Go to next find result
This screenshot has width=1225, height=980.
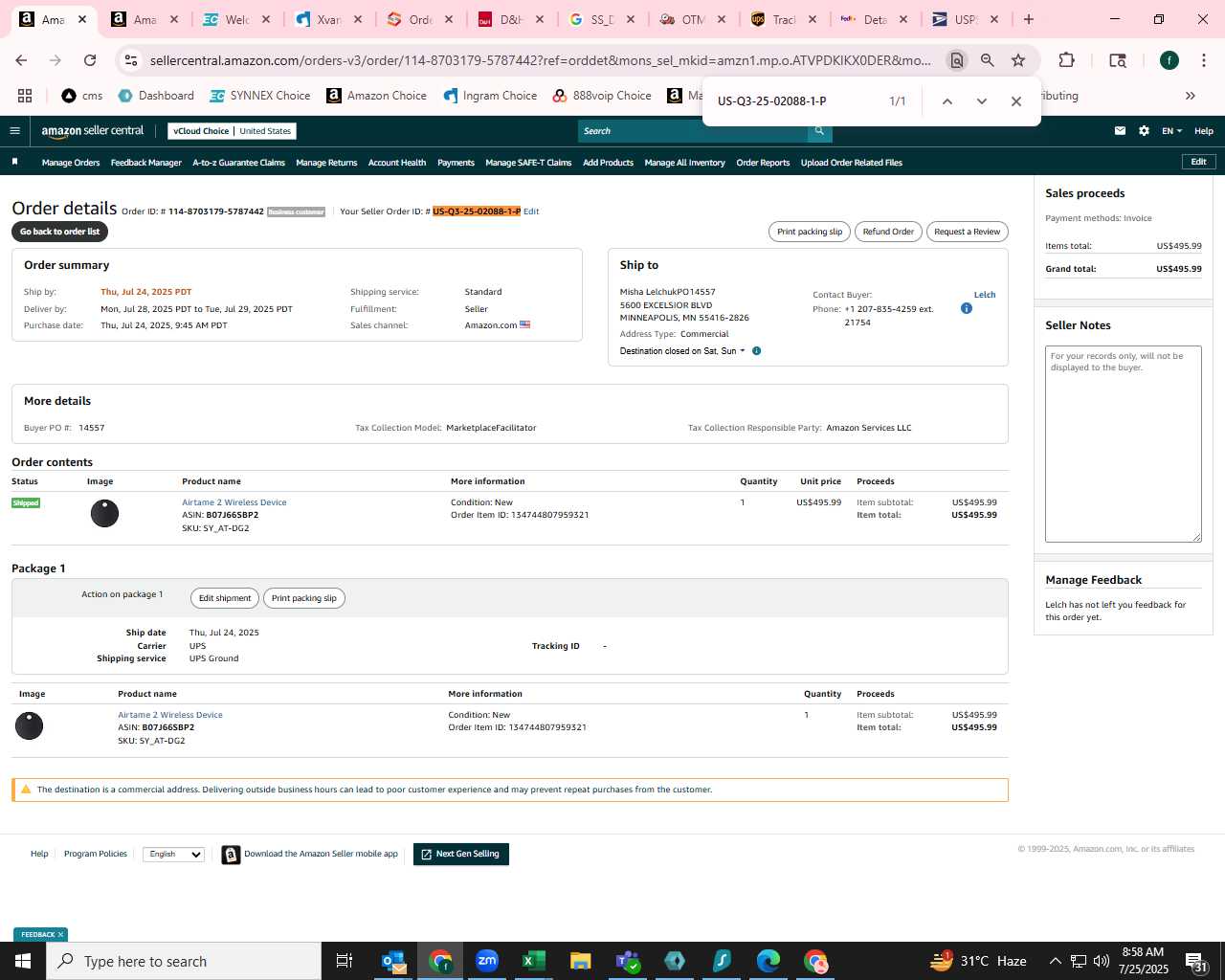981,101
